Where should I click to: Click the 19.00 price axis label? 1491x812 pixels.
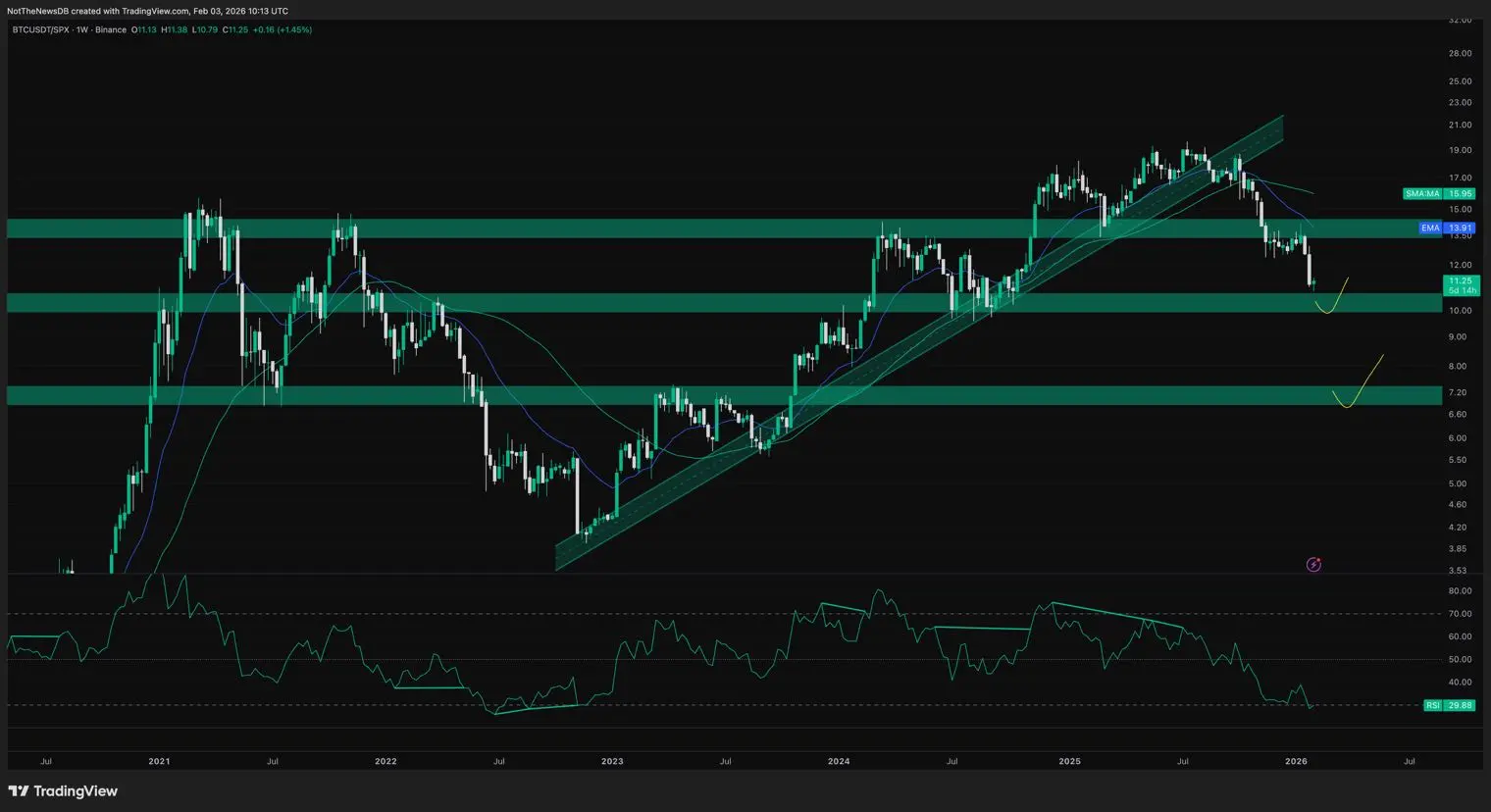point(1460,151)
